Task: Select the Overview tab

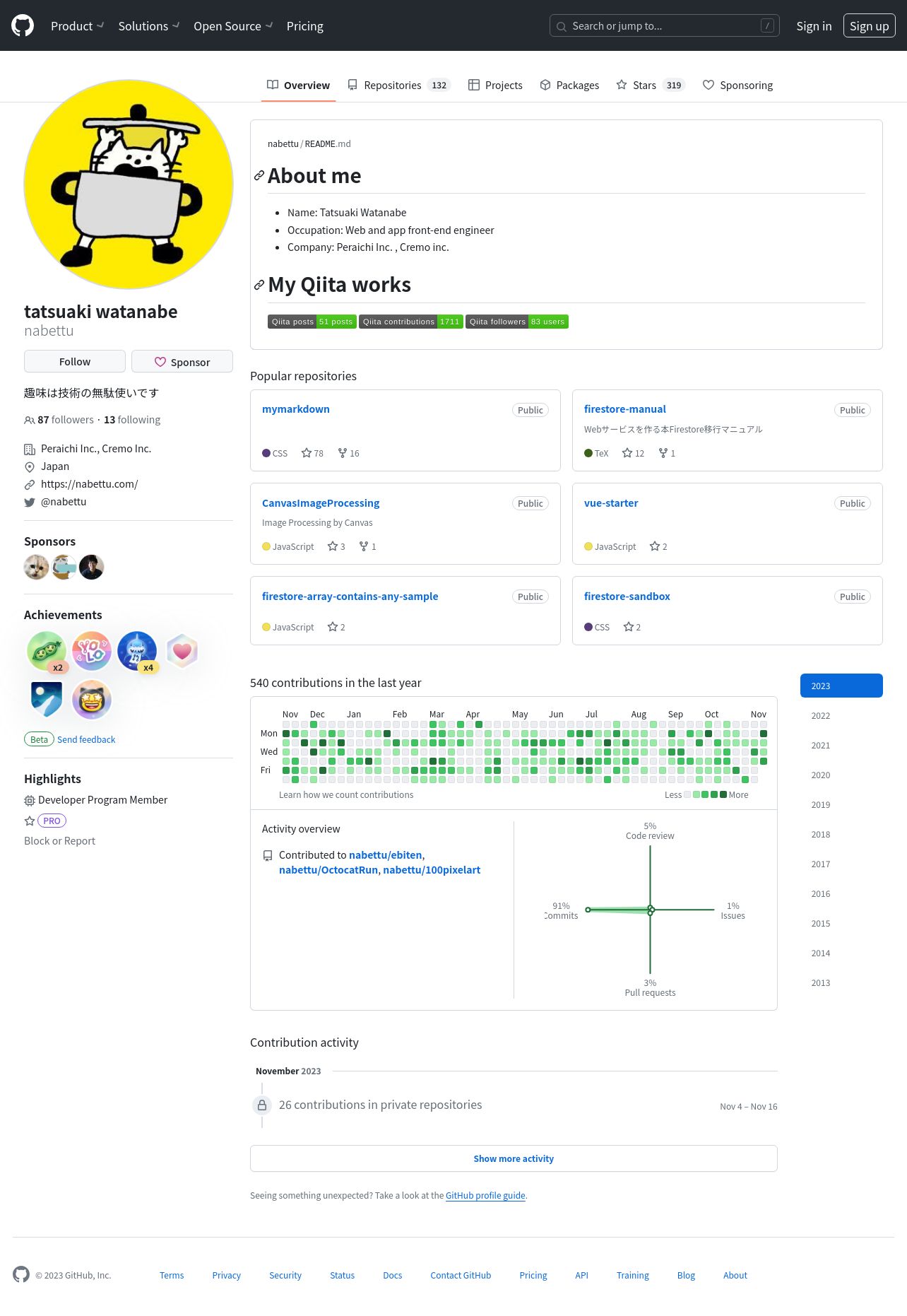Action: coord(298,86)
